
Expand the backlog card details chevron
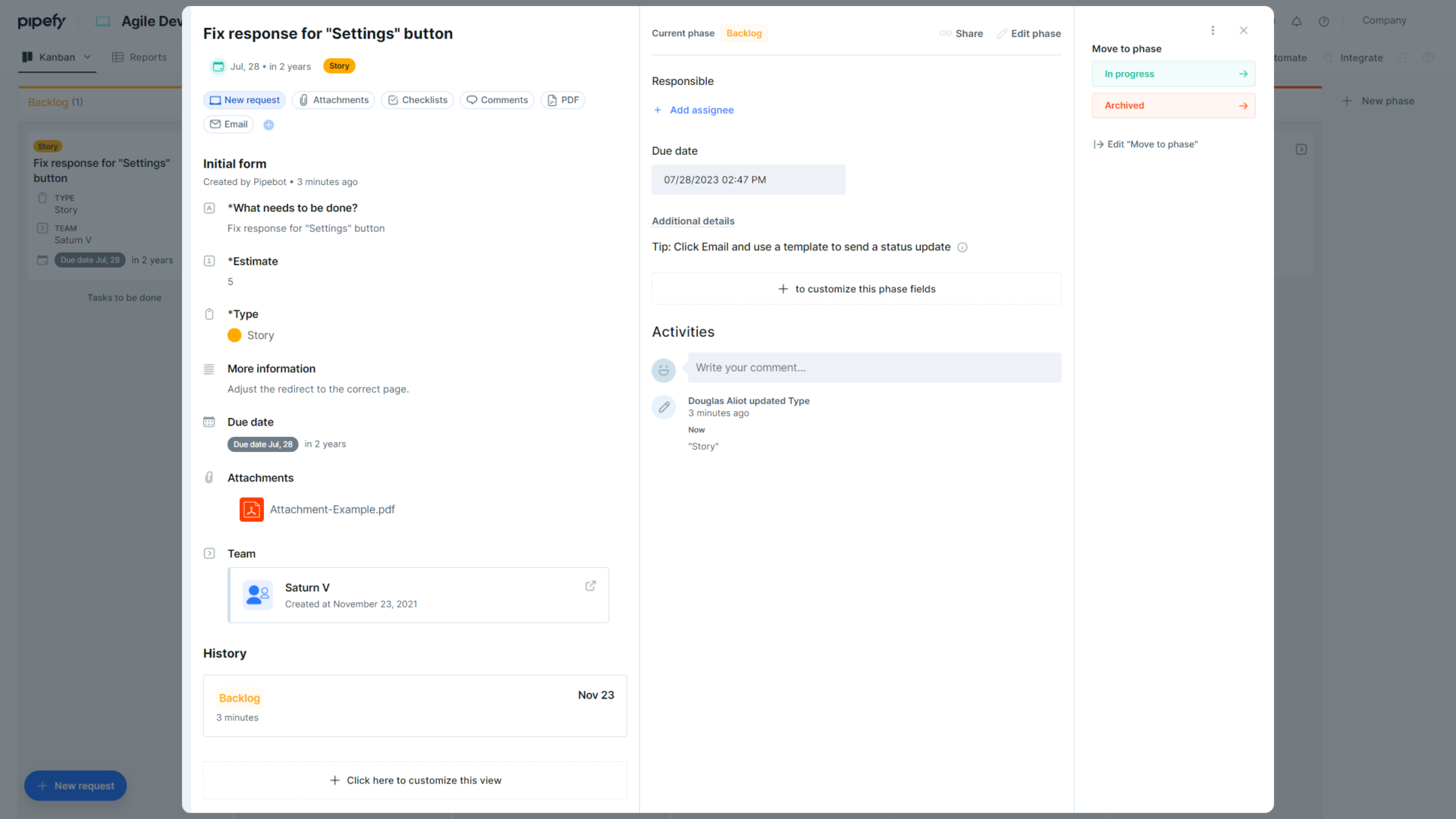1301,149
